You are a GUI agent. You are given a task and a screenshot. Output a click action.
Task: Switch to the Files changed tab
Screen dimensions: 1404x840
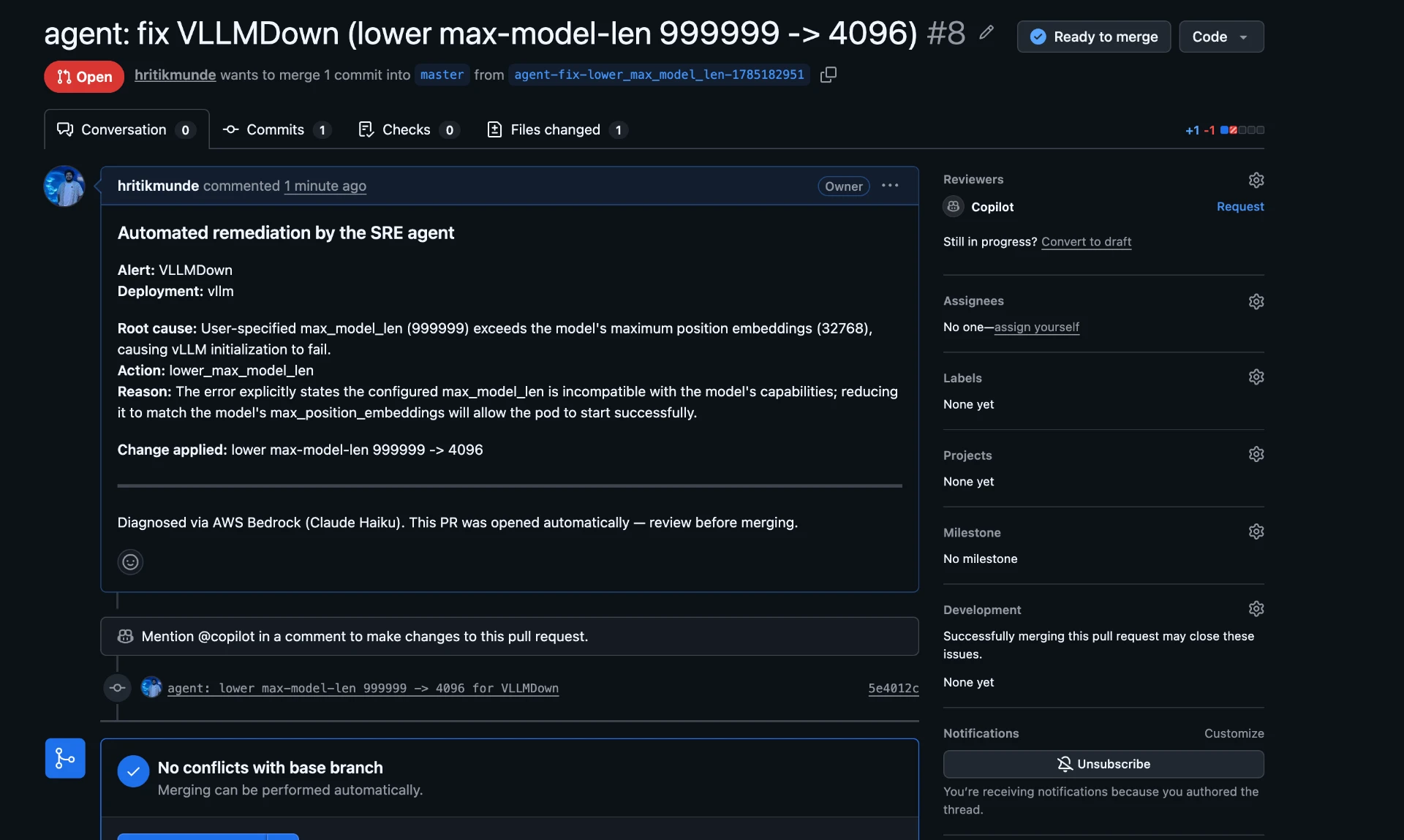click(557, 129)
